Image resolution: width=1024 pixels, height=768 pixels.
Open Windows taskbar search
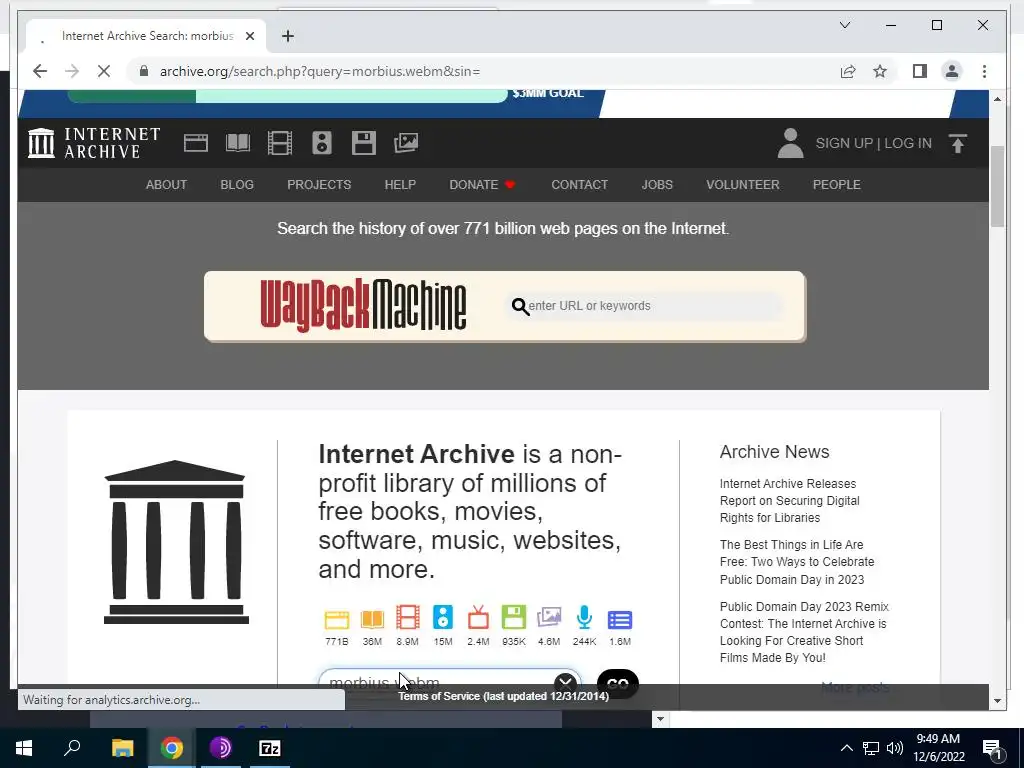coord(72,748)
